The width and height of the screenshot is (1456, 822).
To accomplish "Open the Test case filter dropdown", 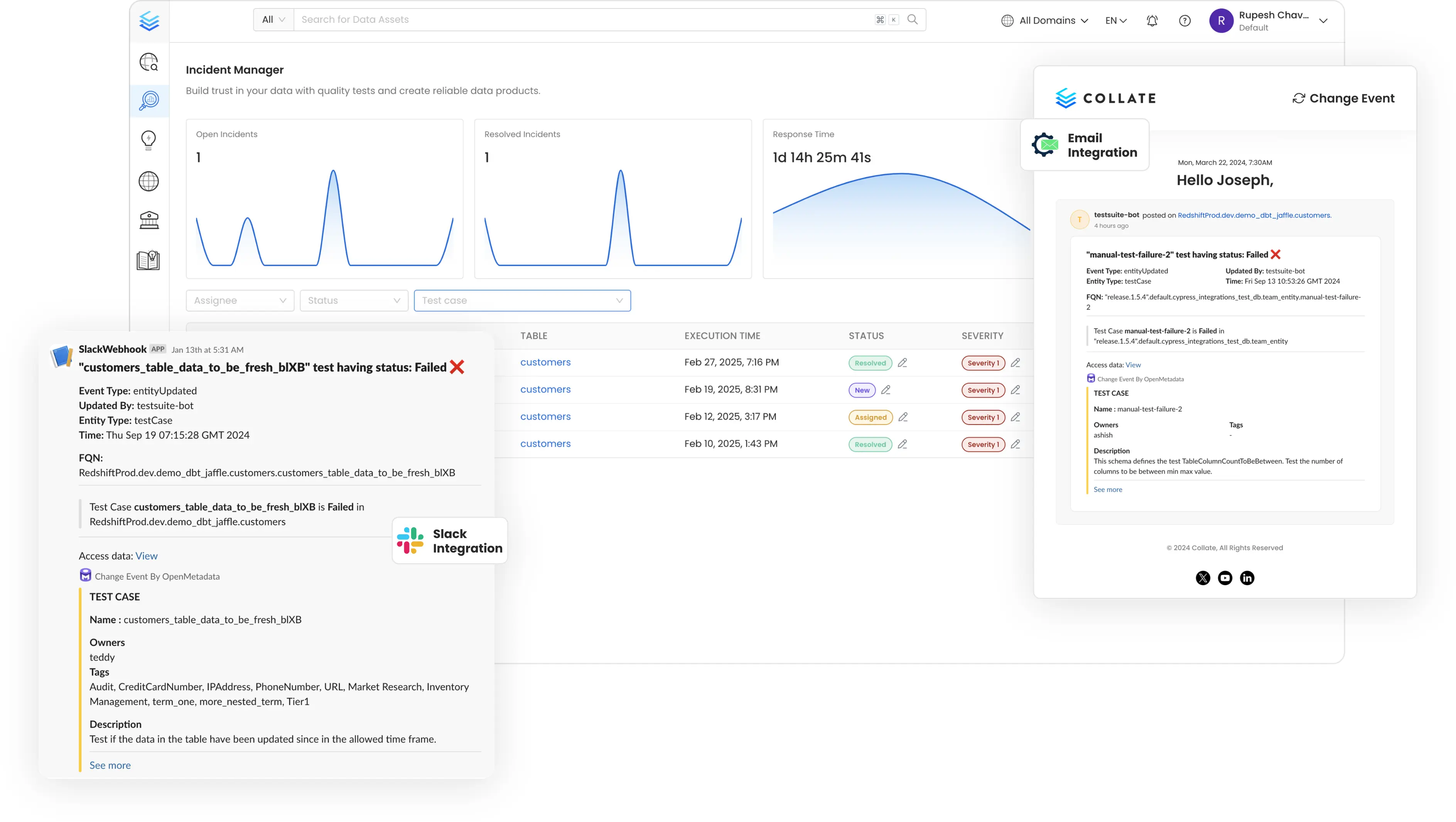I will tap(522, 301).
